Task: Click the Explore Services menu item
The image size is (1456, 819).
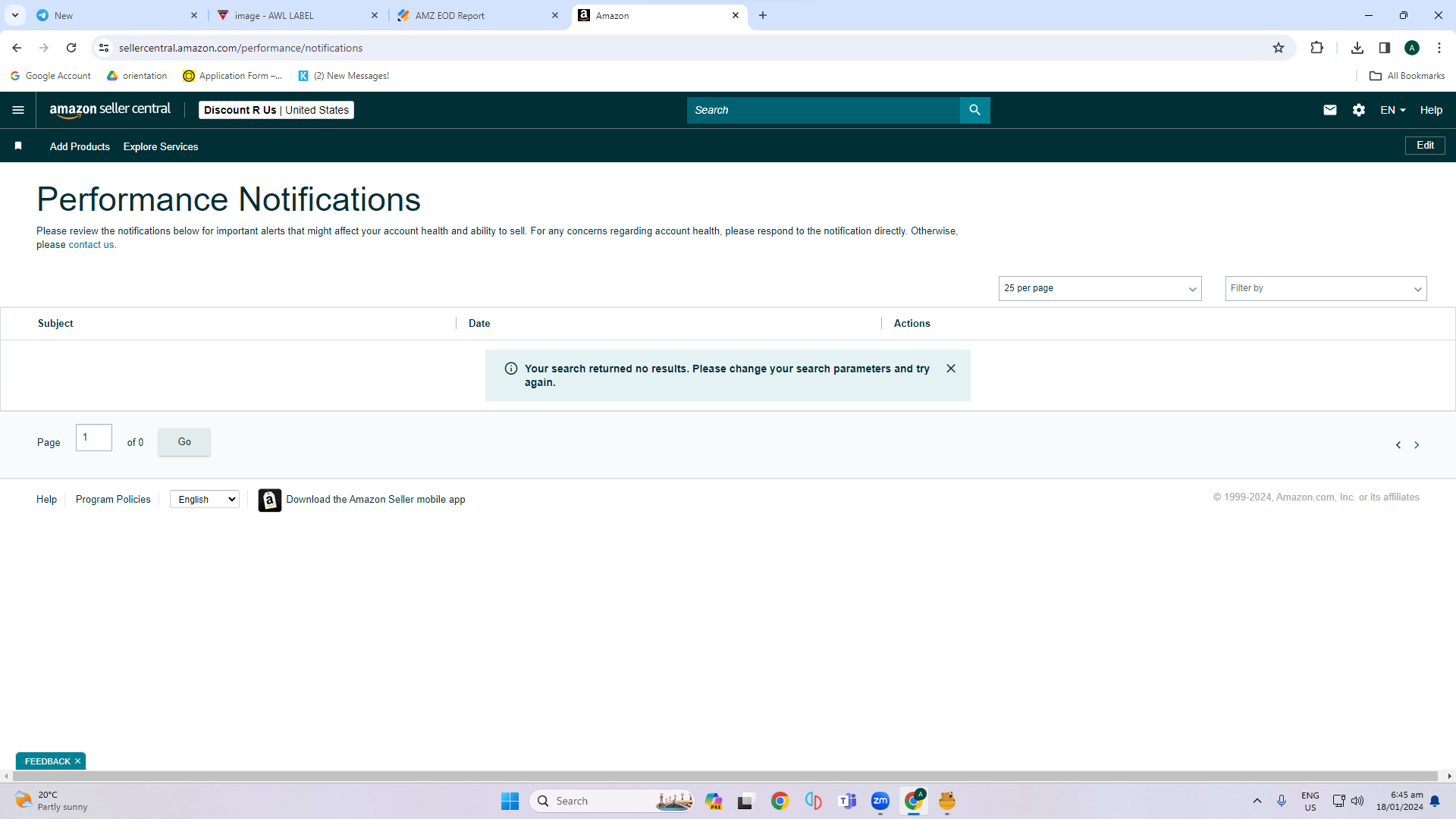Action: pos(161,146)
